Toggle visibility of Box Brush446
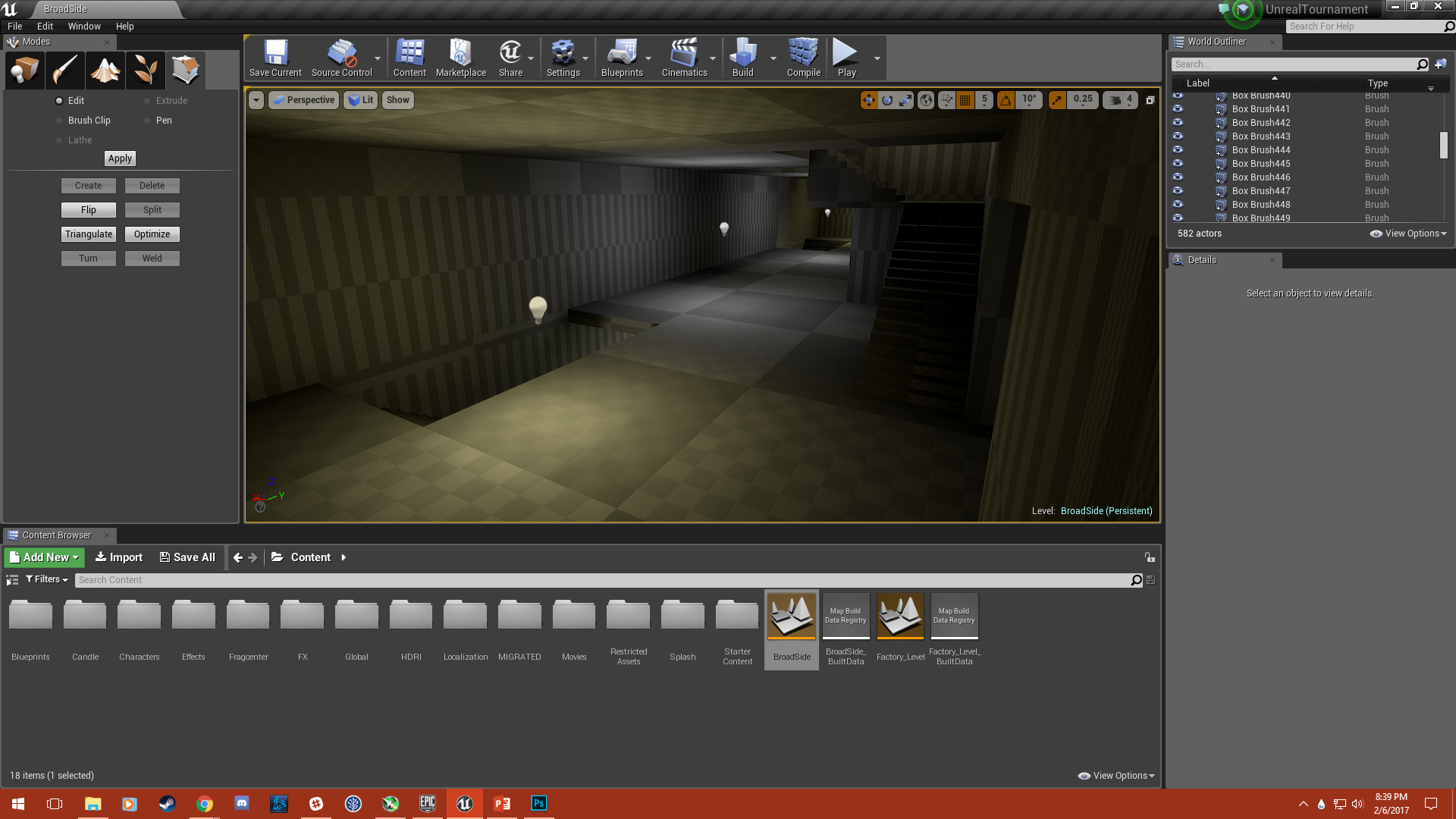Screen dimensions: 1456x819 [x=1178, y=177]
